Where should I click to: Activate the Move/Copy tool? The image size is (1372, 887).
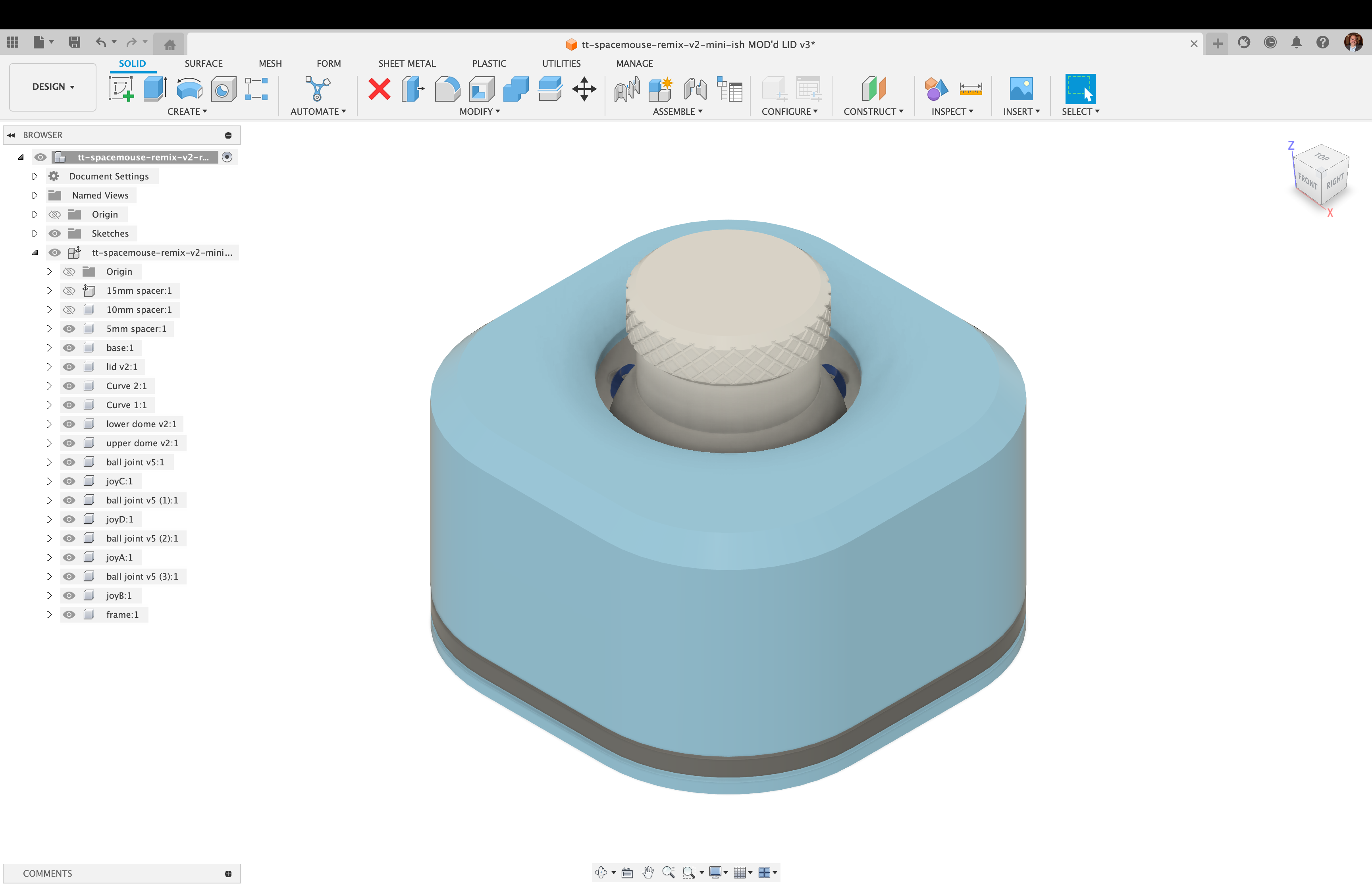click(584, 89)
